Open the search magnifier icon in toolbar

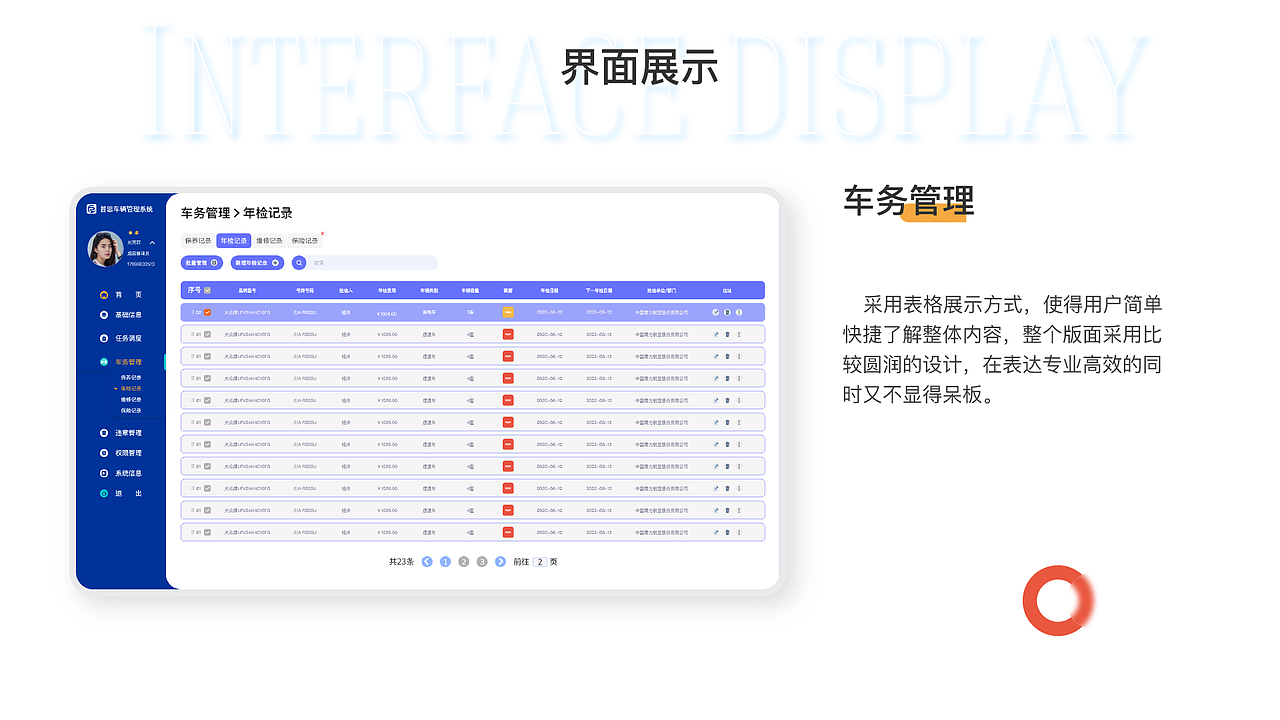pyautogui.click(x=299, y=263)
